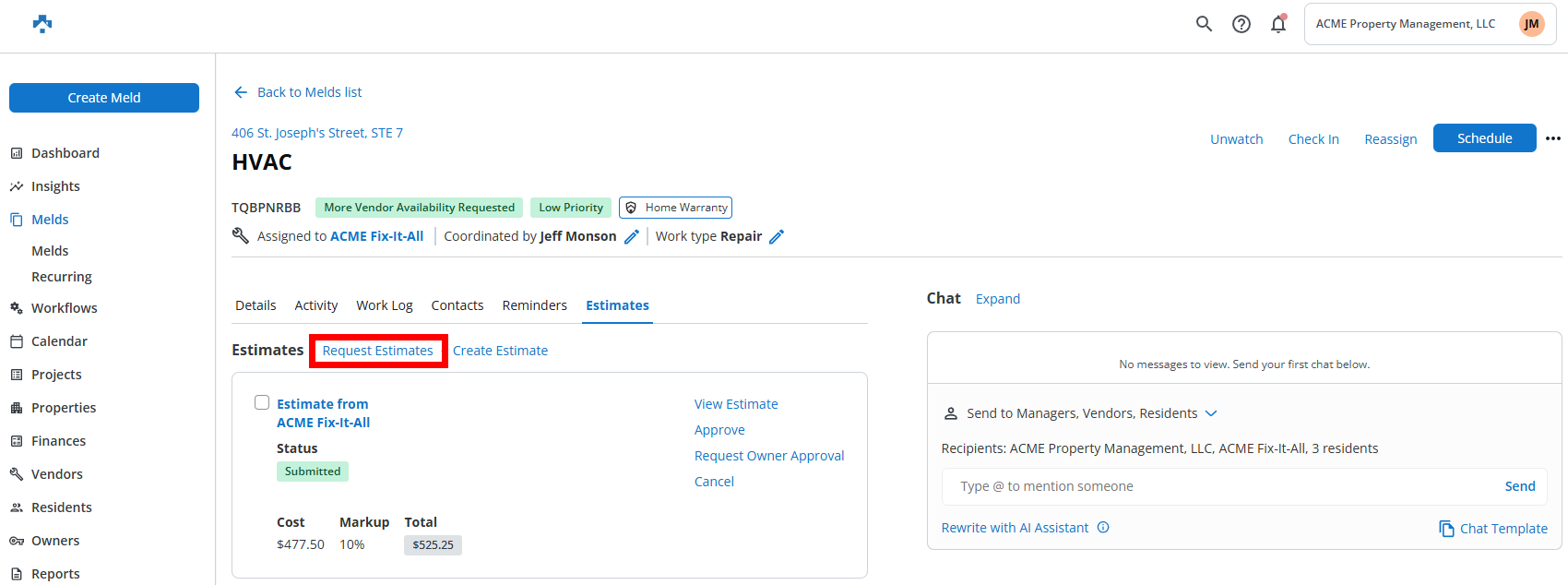This screenshot has height=585, width=1568.
Task: Open the notifications bell
Action: pos(1278,24)
